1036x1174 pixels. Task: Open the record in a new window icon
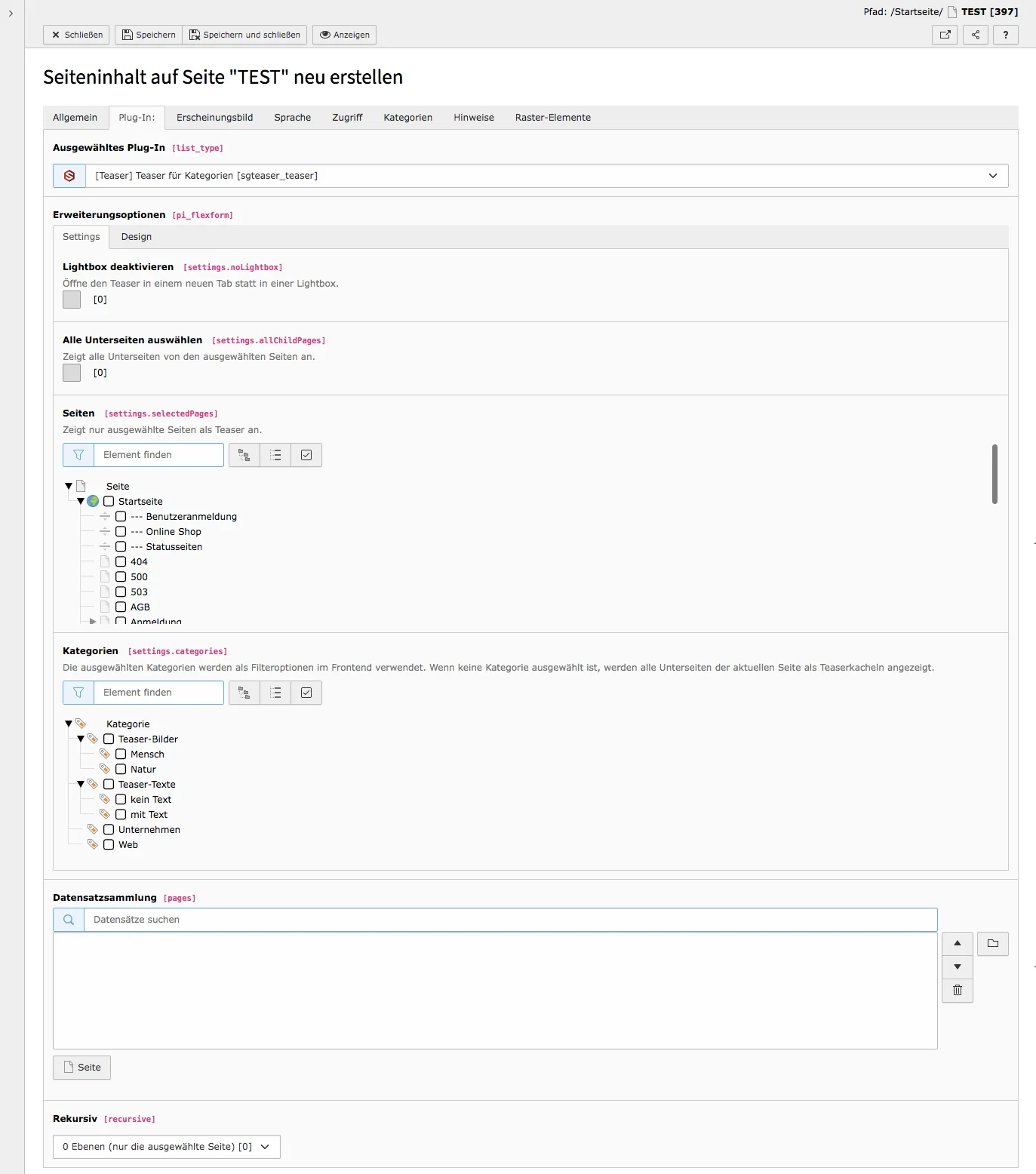(944, 35)
